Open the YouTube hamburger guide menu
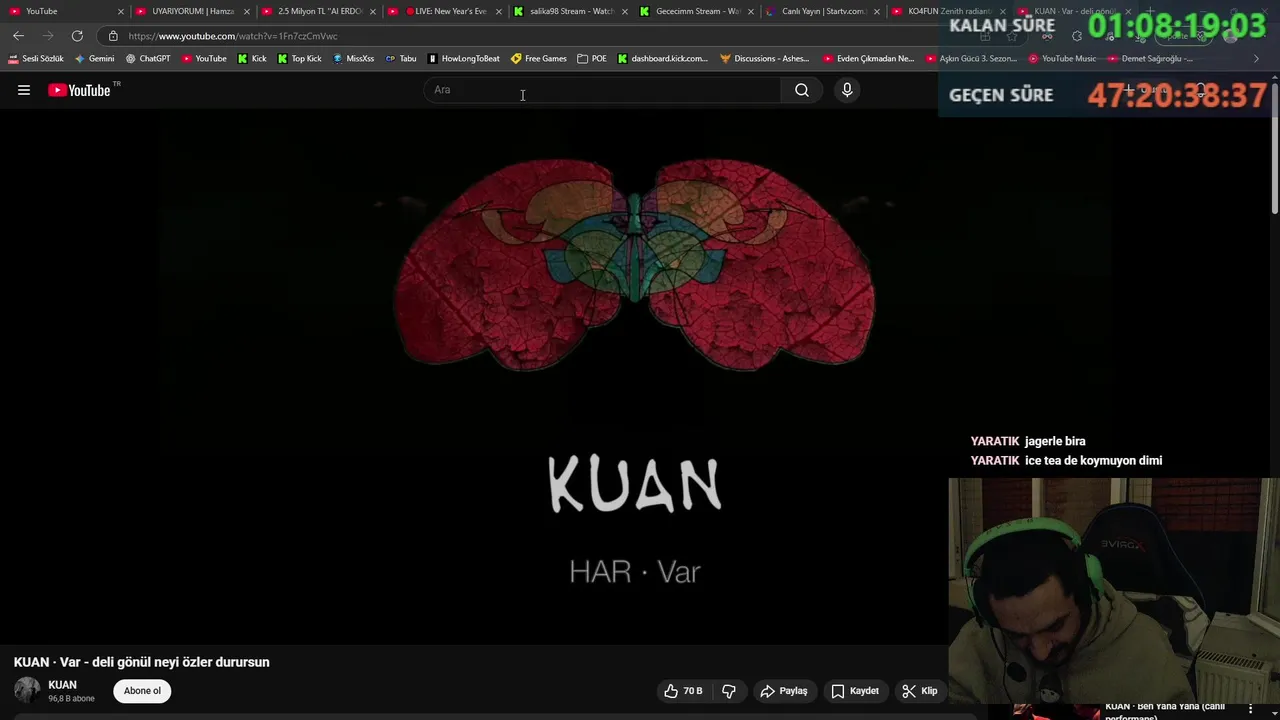 click(24, 90)
